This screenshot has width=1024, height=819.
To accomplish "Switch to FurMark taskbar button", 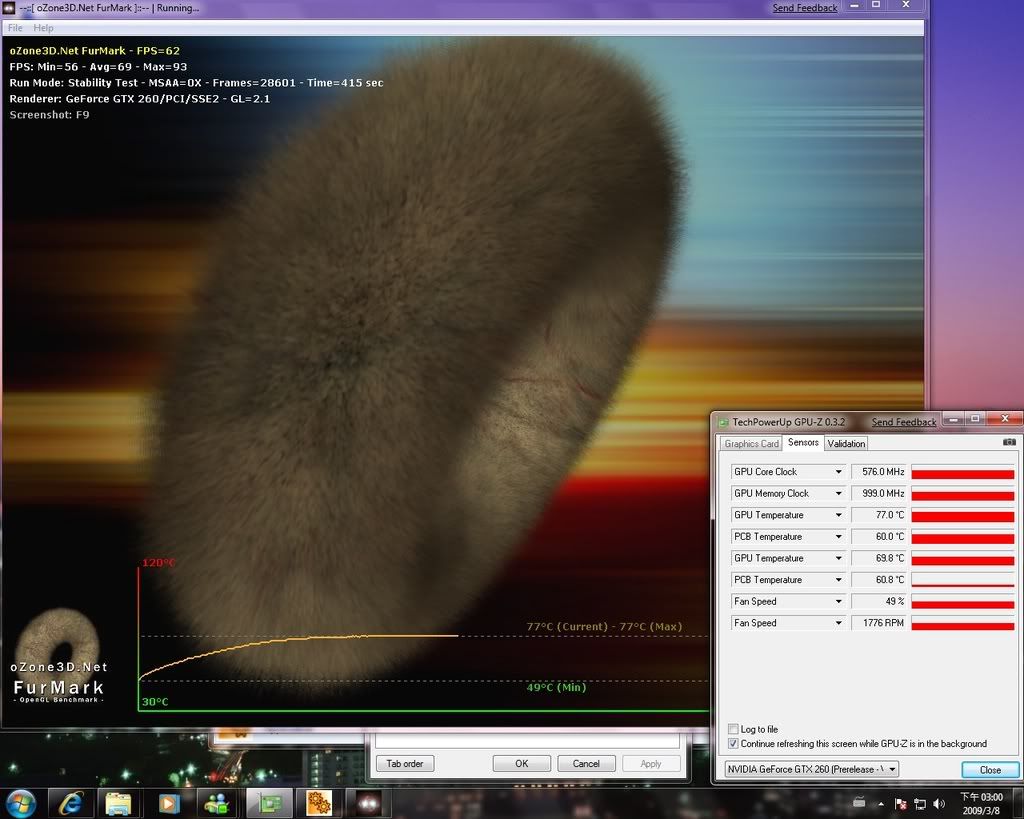I will pyautogui.click(x=368, y=803).
